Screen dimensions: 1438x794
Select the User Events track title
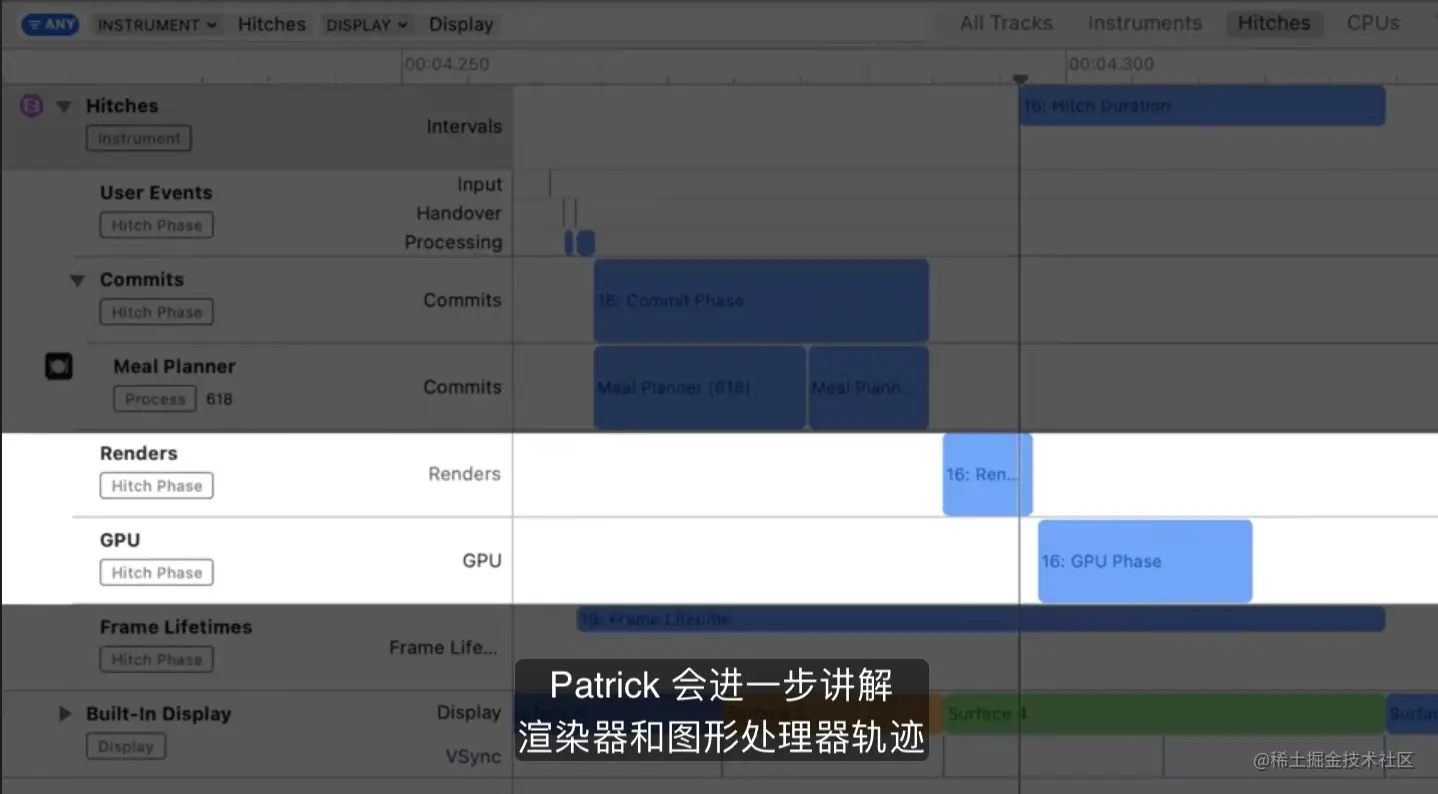click(156, 193)
